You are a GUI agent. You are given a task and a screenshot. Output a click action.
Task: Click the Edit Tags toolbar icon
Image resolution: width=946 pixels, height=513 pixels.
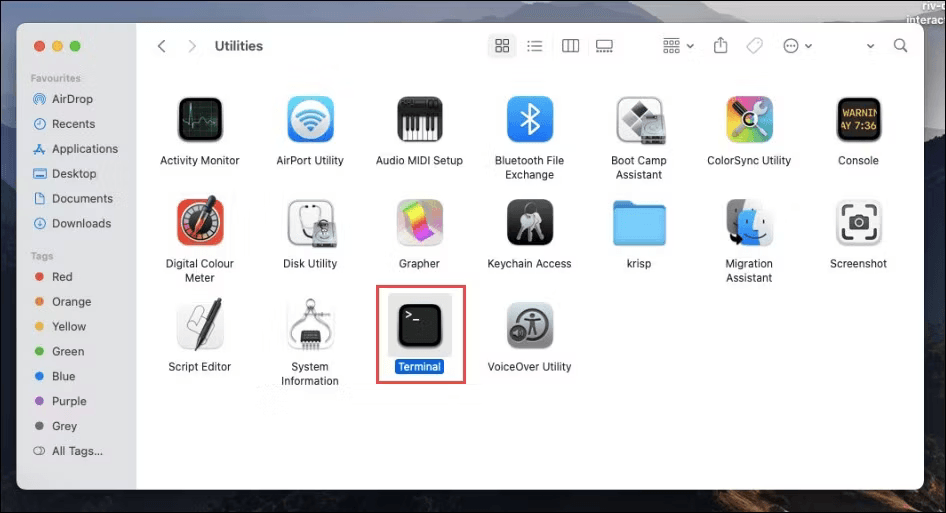point(754,46)
